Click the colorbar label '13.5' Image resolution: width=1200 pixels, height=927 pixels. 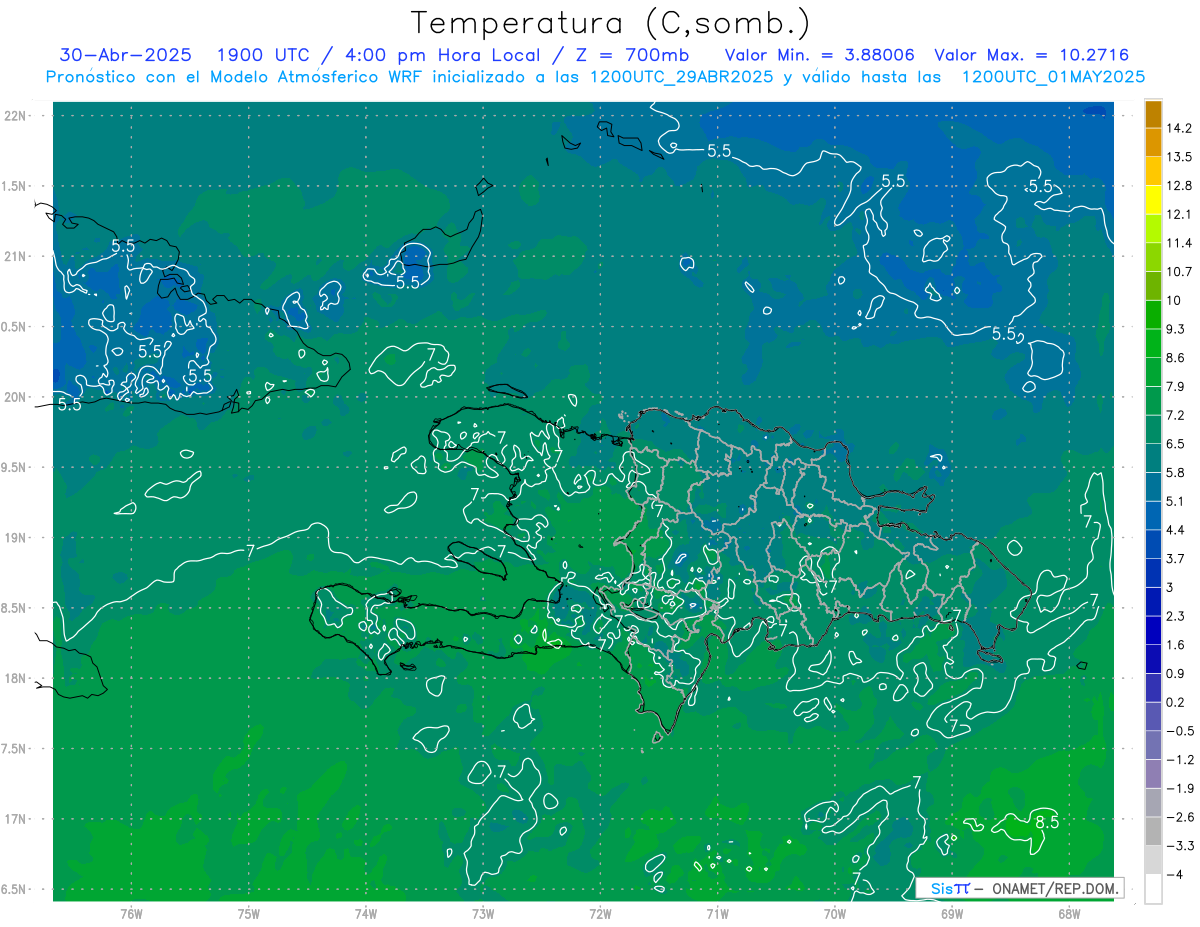point(1179,157)
